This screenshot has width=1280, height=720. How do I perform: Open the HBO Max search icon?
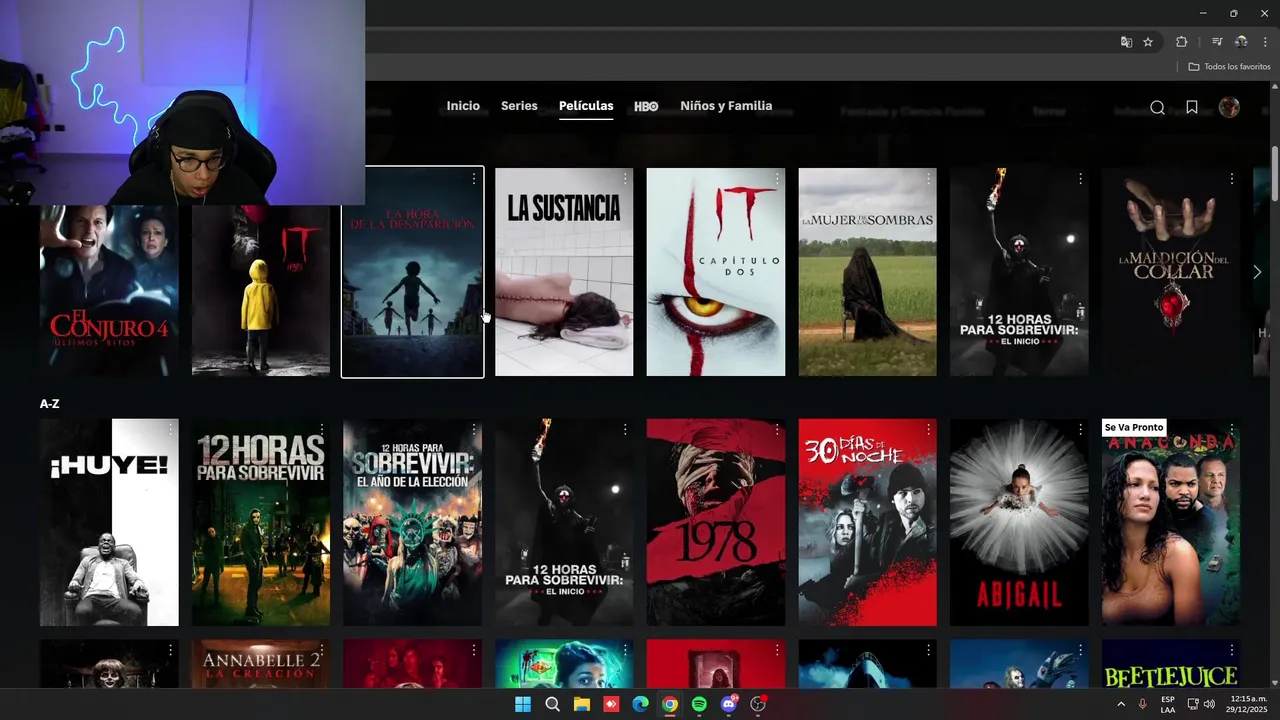(1157, 108)
